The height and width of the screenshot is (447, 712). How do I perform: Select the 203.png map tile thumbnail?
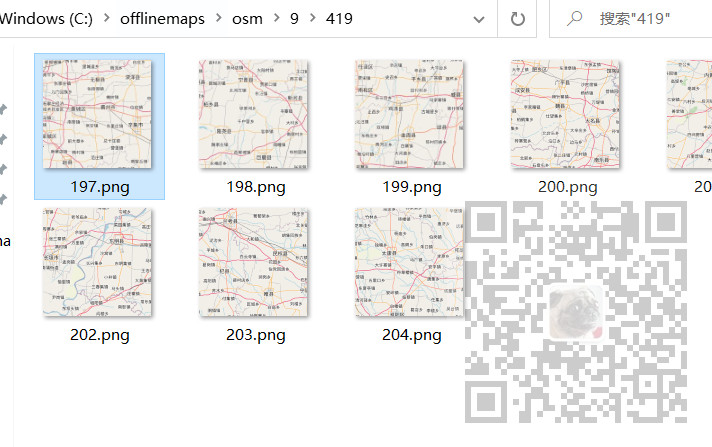coord(253,262)
